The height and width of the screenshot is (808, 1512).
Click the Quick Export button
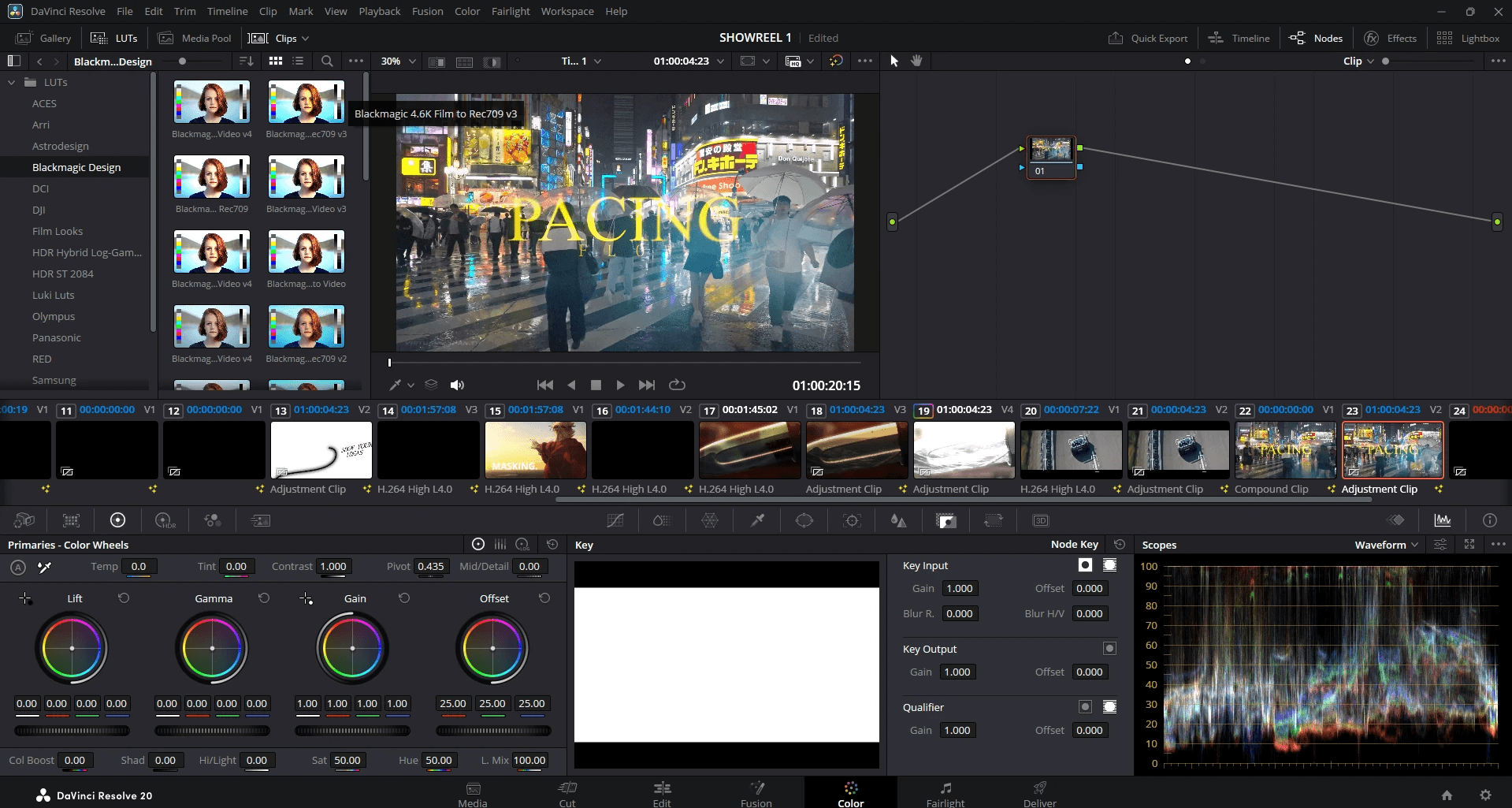(1148, 38)
